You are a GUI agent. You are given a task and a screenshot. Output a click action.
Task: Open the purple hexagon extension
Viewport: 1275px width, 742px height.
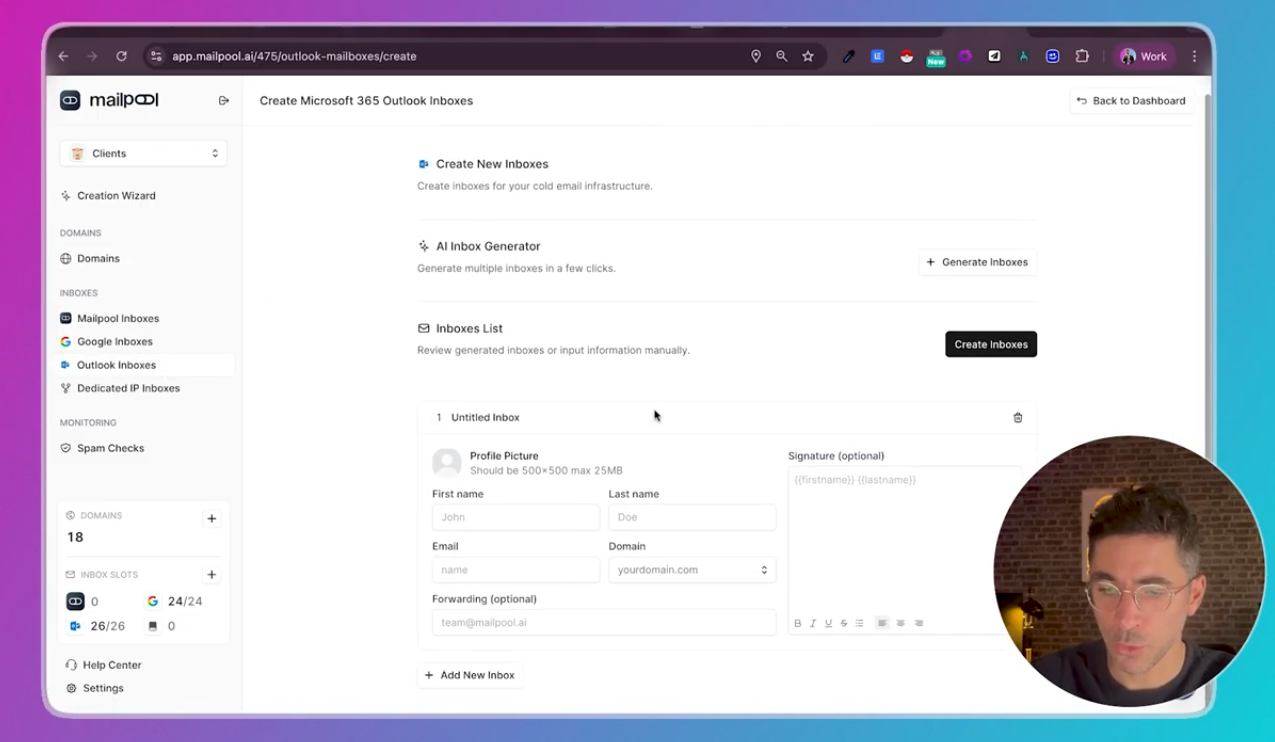click(965, 56)
